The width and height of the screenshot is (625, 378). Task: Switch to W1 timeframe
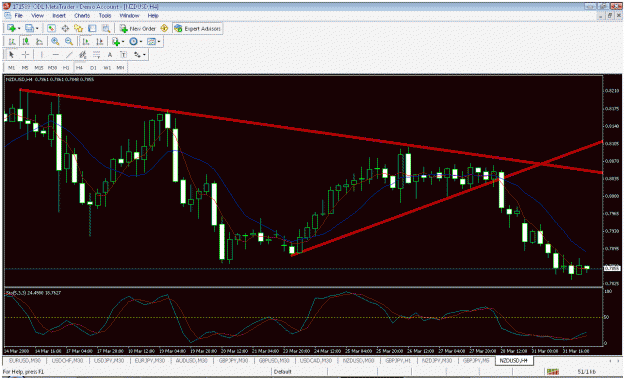[107, 68]
